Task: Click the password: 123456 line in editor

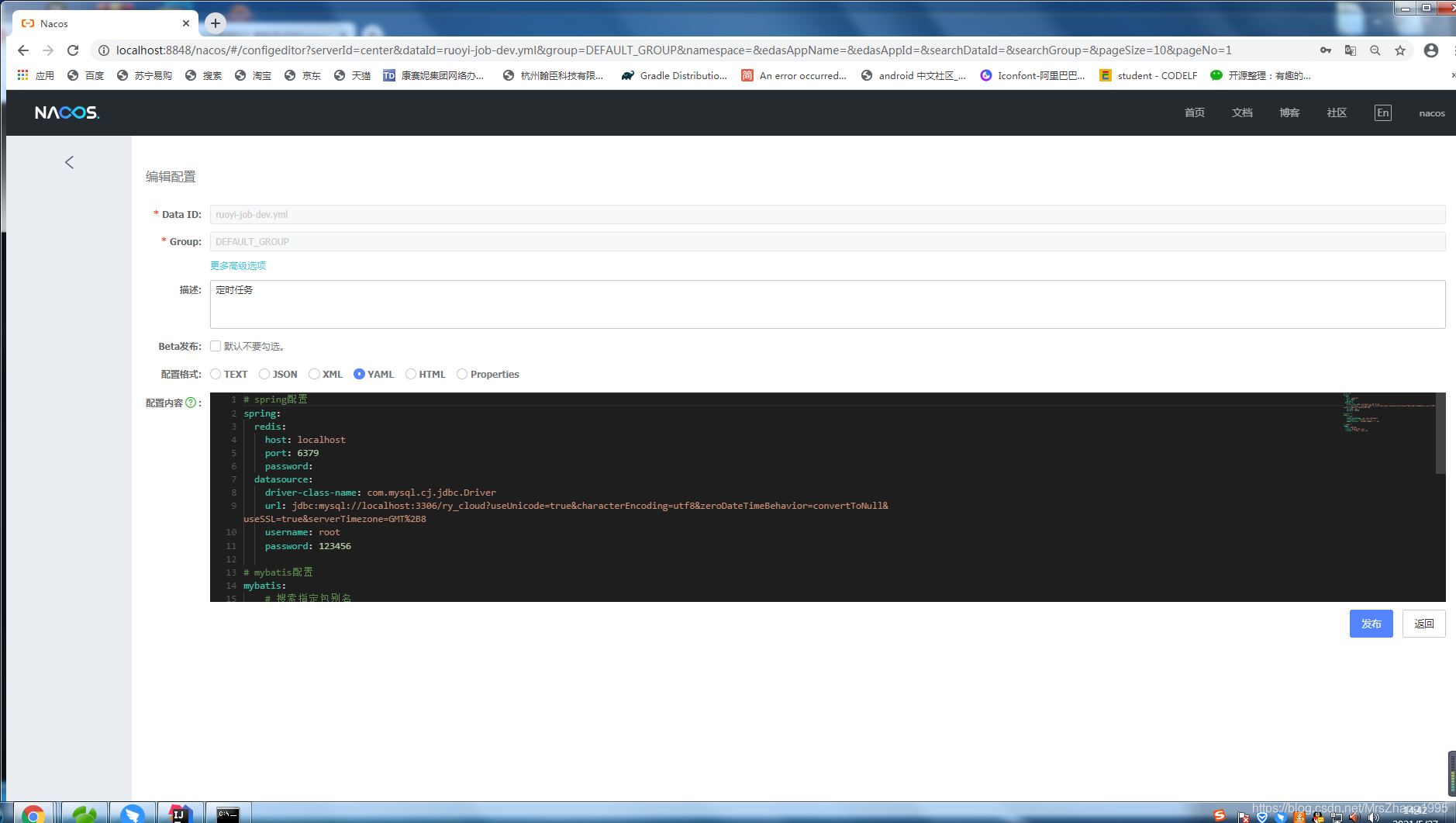Action: (x=308, y=546)
